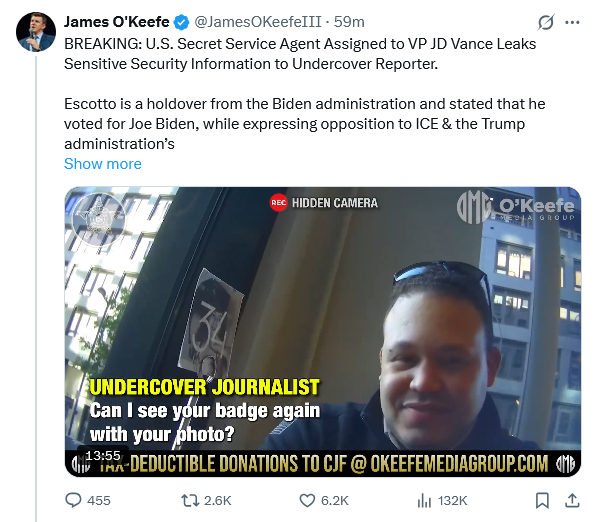
Task: Click the blue verified badge
Action: coord(181,22)
